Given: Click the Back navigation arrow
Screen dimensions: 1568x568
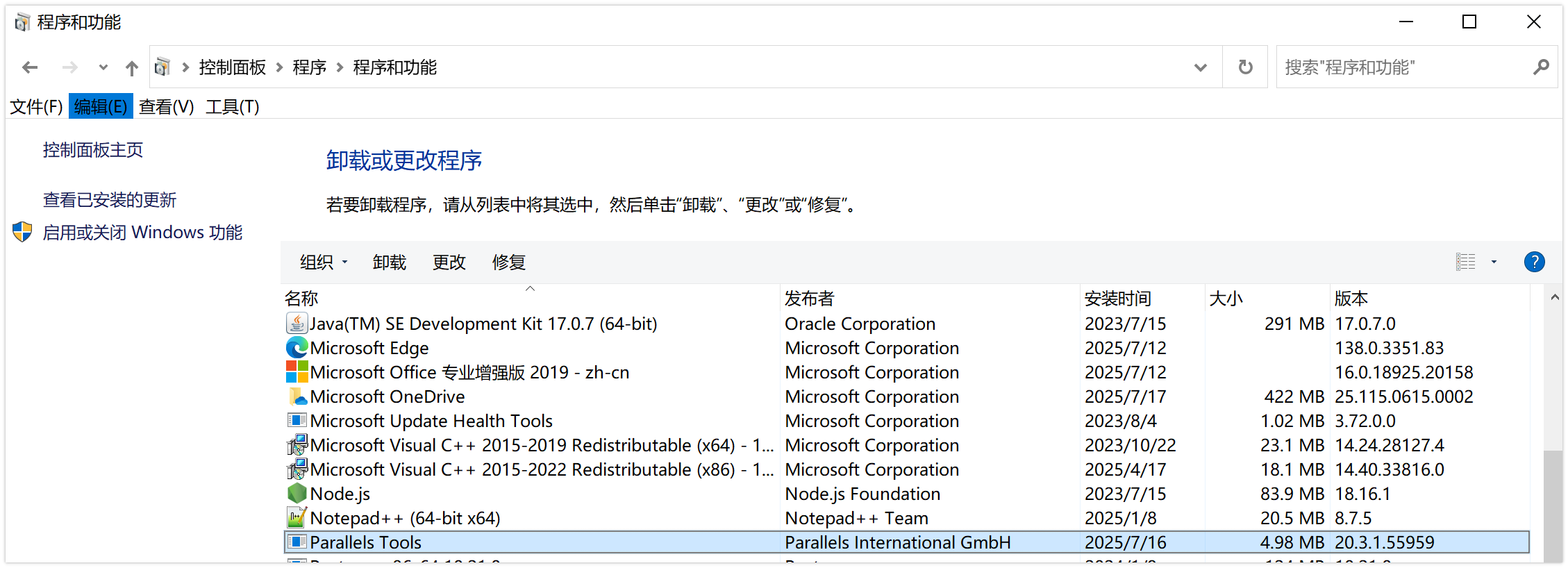Looking at the screenshot, I should [x=30, y=67].
